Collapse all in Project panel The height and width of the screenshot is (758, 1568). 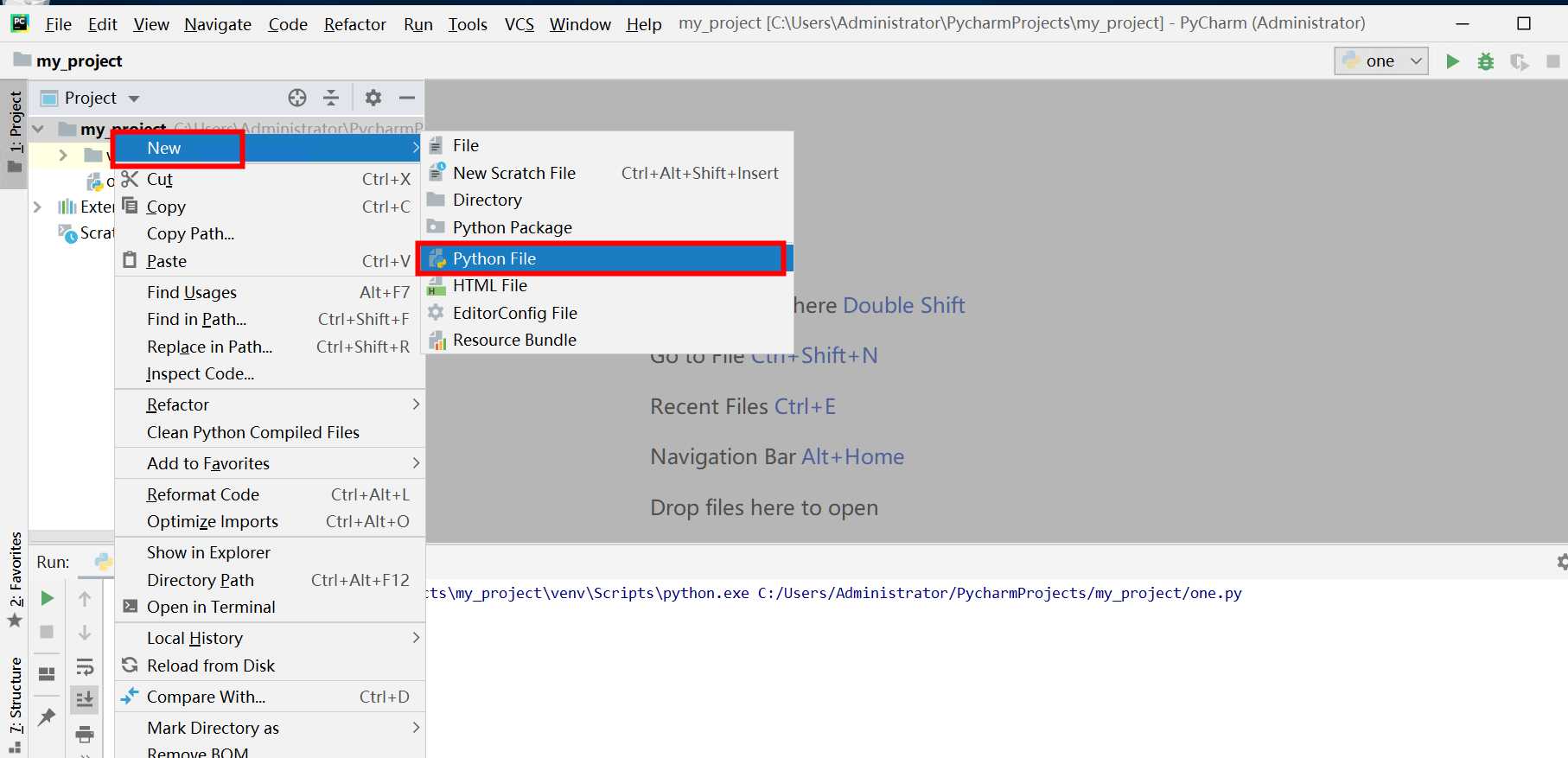(331, 98)
